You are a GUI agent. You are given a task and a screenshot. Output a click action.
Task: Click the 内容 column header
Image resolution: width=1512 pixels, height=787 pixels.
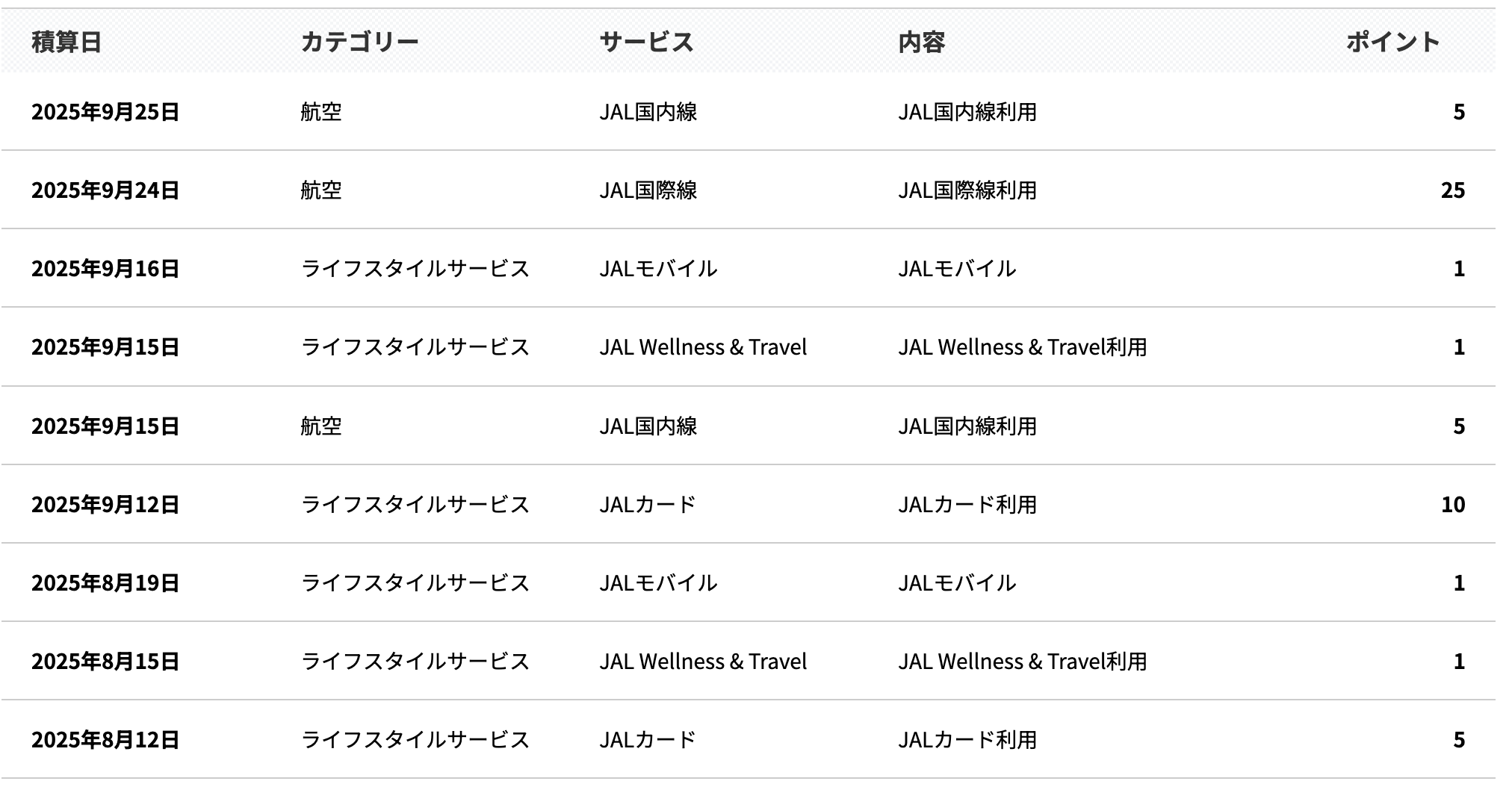point(922,43)
